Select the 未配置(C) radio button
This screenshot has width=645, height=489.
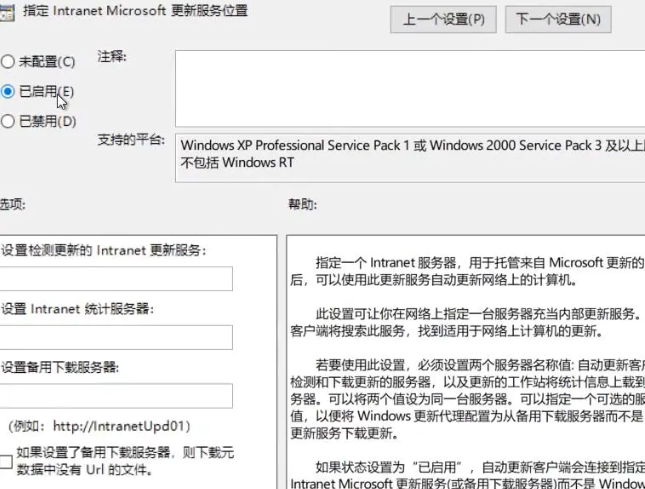click(8, 62)
